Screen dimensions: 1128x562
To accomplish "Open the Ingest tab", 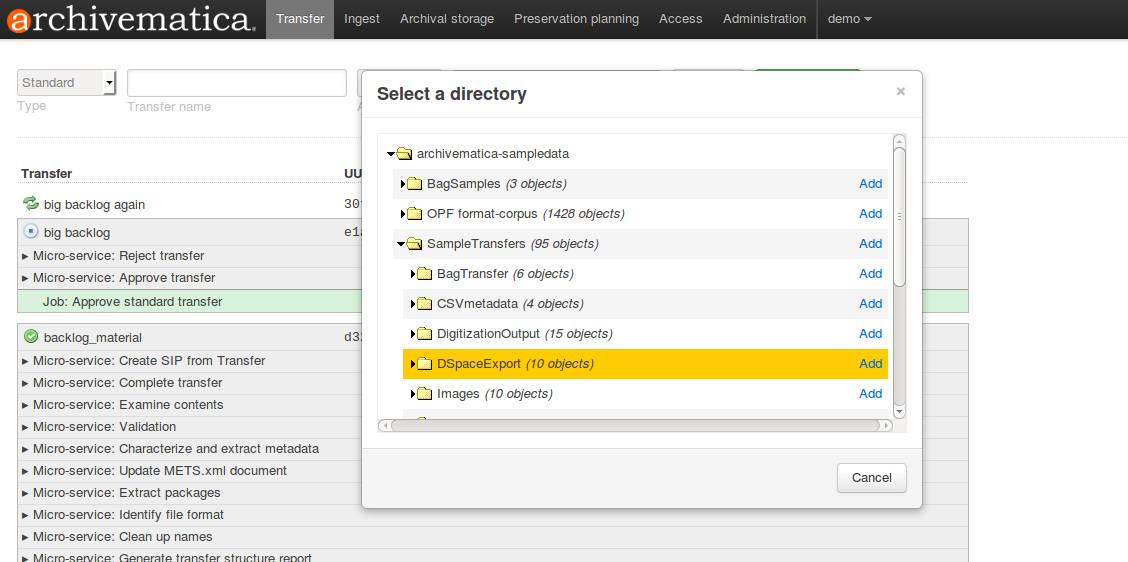I will (362, 19).
